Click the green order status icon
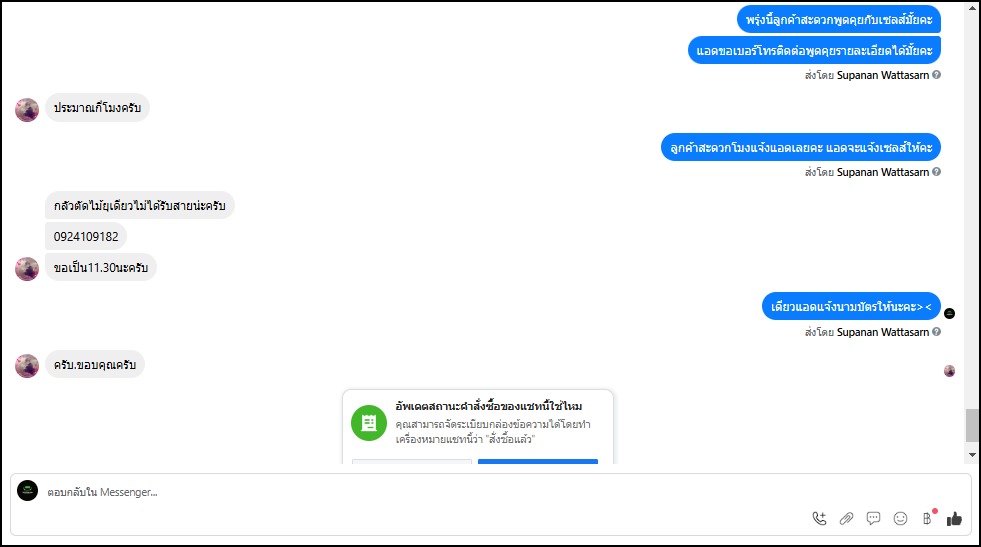The height and width of the screenshot is (547, 981). coord(369,423)
